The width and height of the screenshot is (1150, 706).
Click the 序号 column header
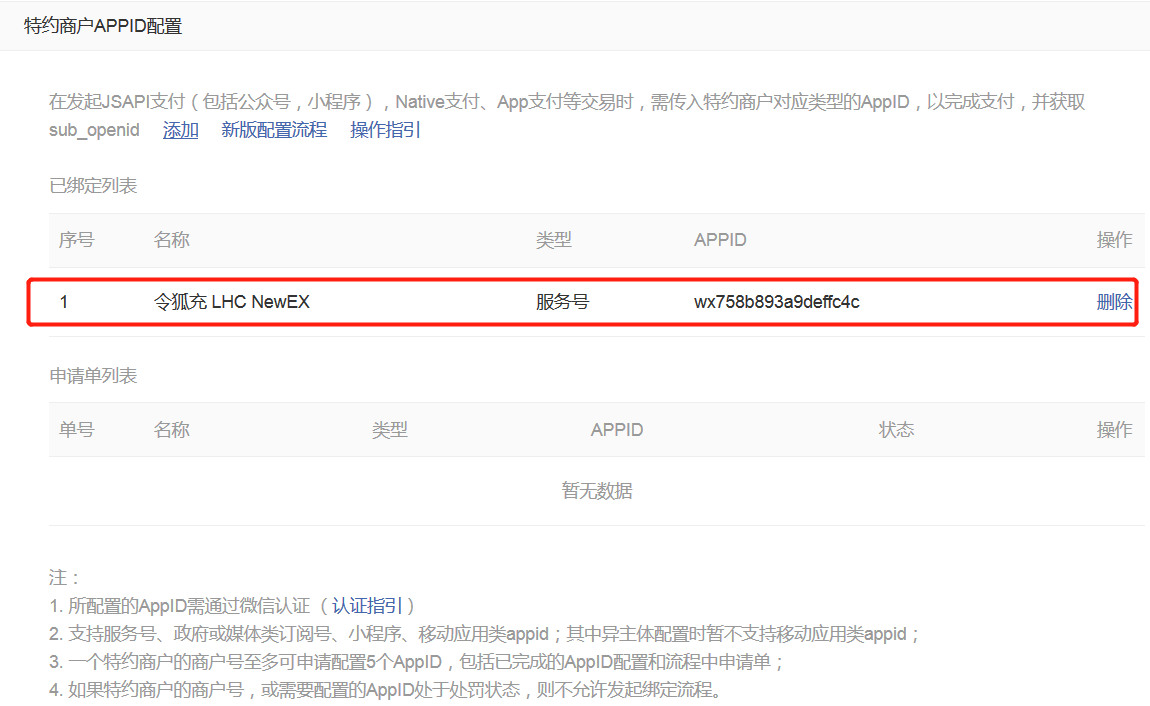click(x=76, y=240)
